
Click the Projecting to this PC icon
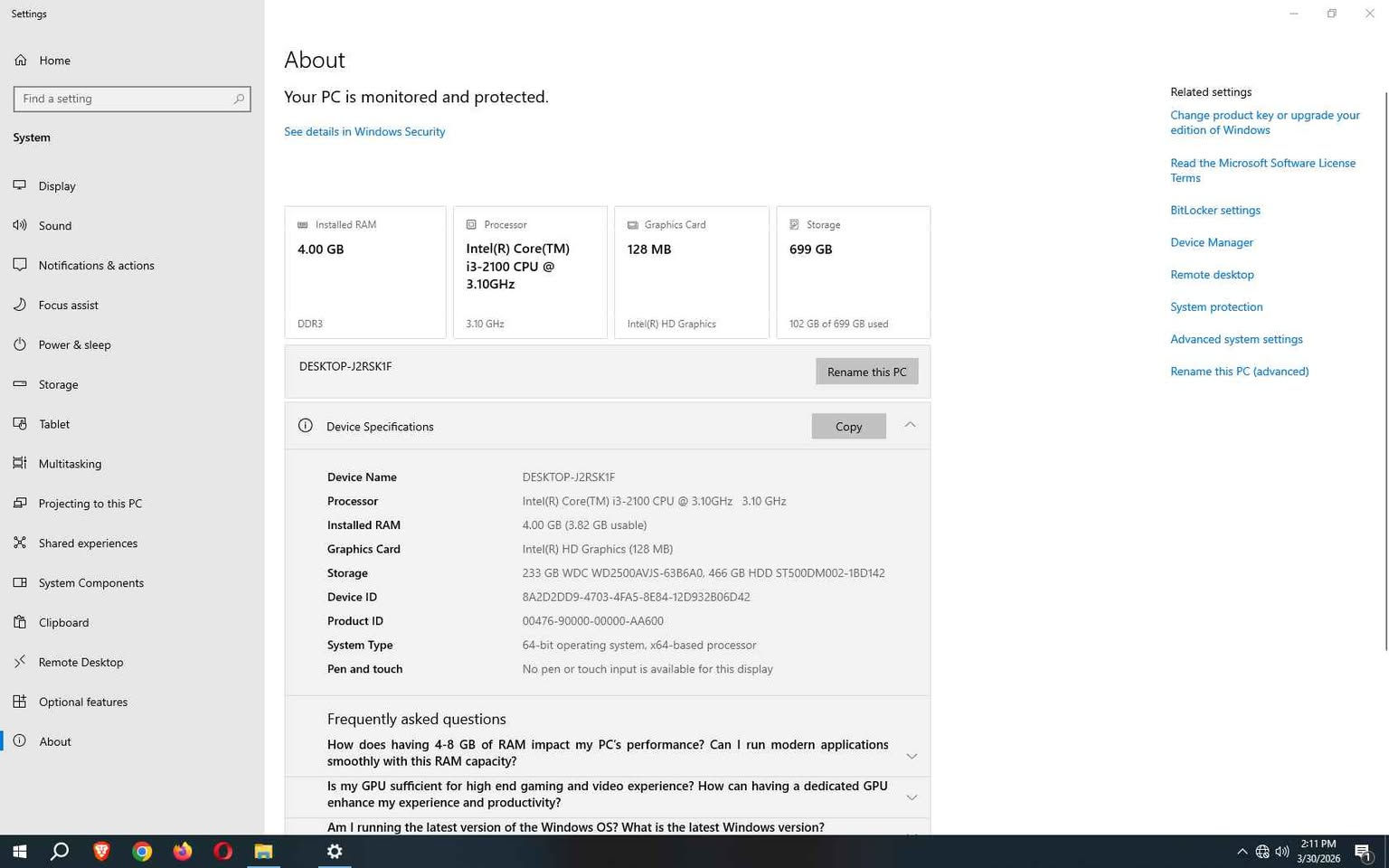(20, 503)
